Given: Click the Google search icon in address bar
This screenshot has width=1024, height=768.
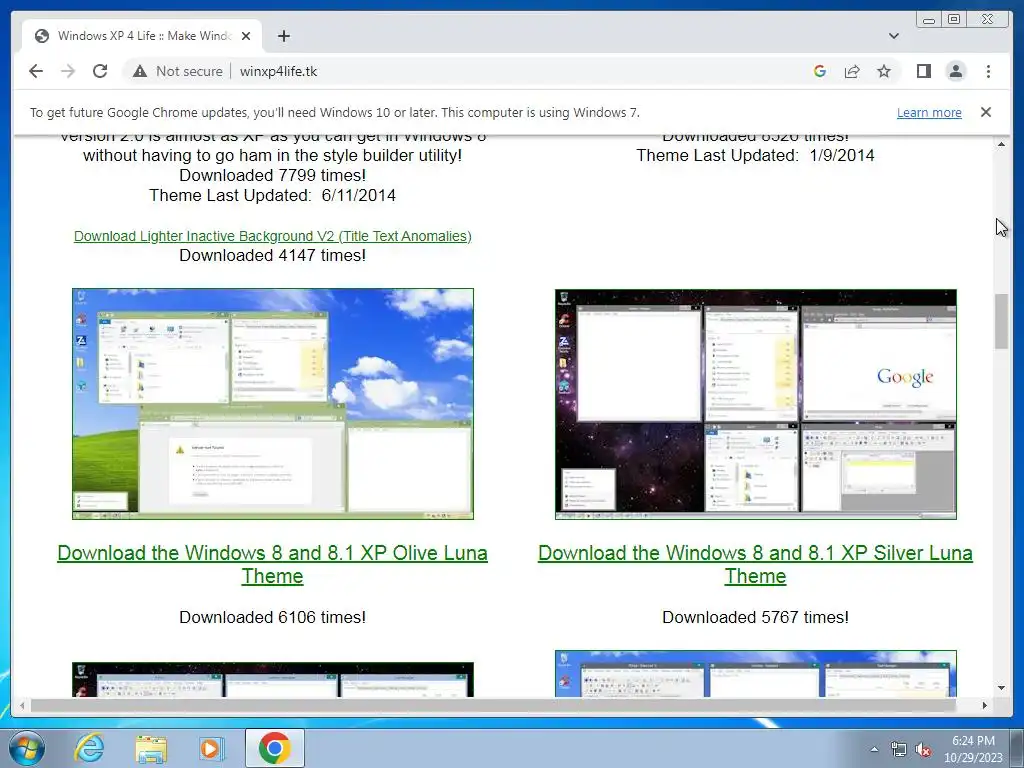Looking at the screenshot, I should [x=820, y=71].
